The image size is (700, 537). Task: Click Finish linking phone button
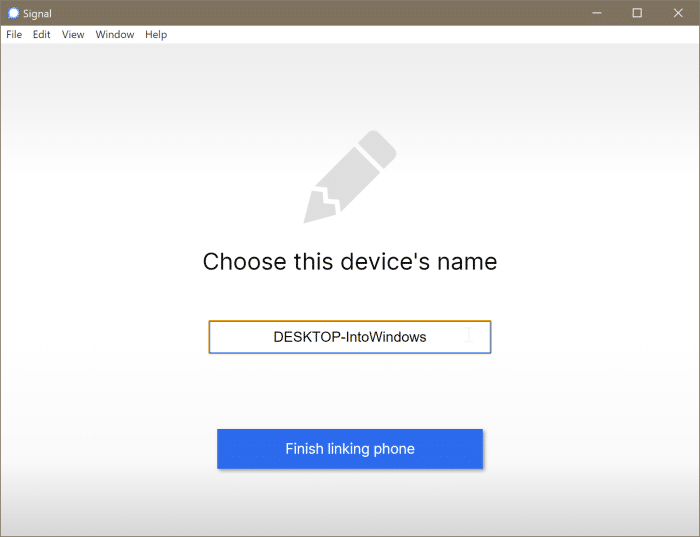pyautogui.click(x=350, y=449)
